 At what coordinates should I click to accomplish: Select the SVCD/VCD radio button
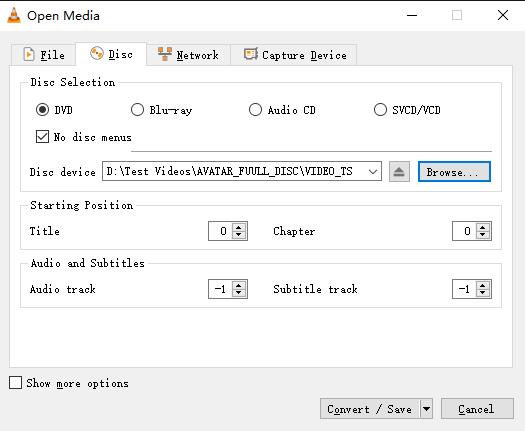[x=380, y=110]
